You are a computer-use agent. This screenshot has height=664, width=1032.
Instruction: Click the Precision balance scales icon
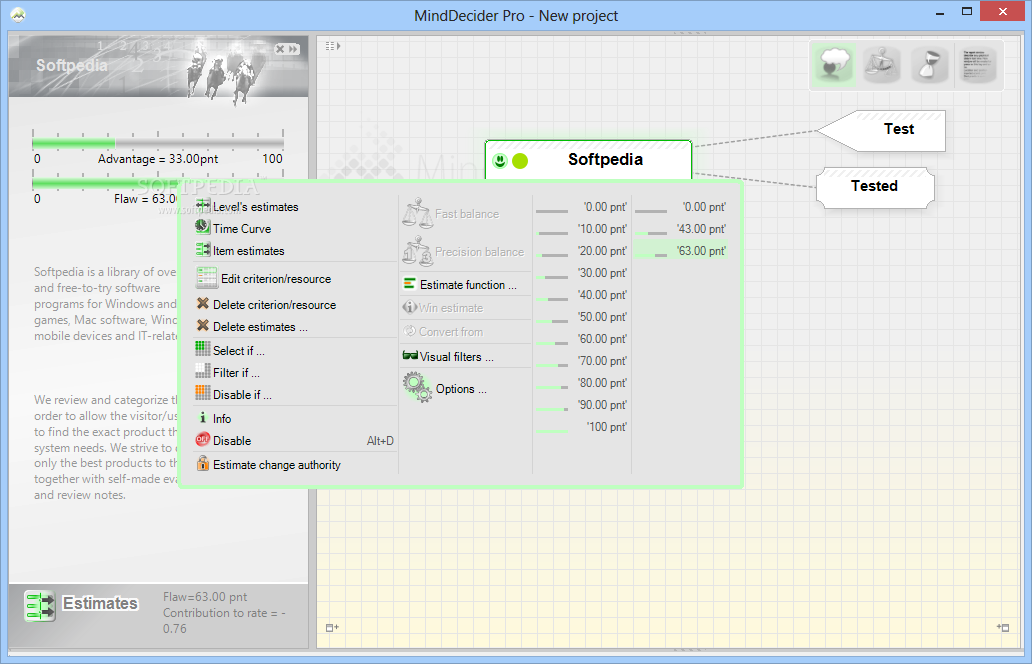click(417, 251)
